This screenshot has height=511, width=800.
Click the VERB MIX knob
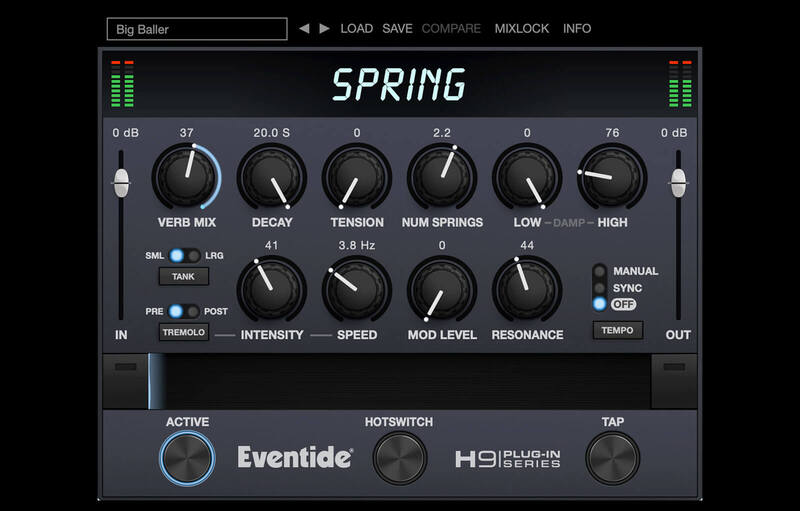tap(186, 177)
